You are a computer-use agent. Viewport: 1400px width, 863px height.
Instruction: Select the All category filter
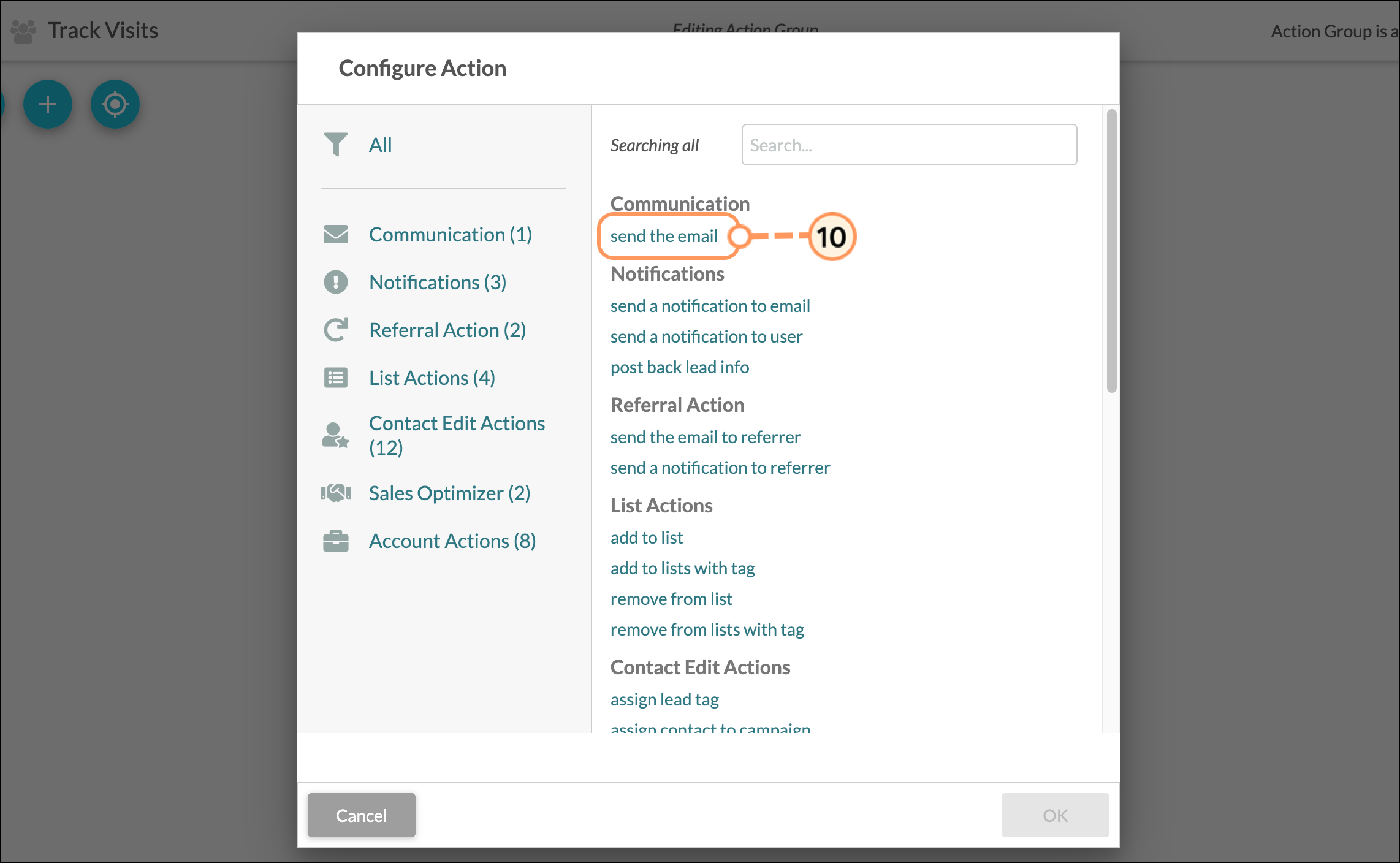[x=380, y=145]
